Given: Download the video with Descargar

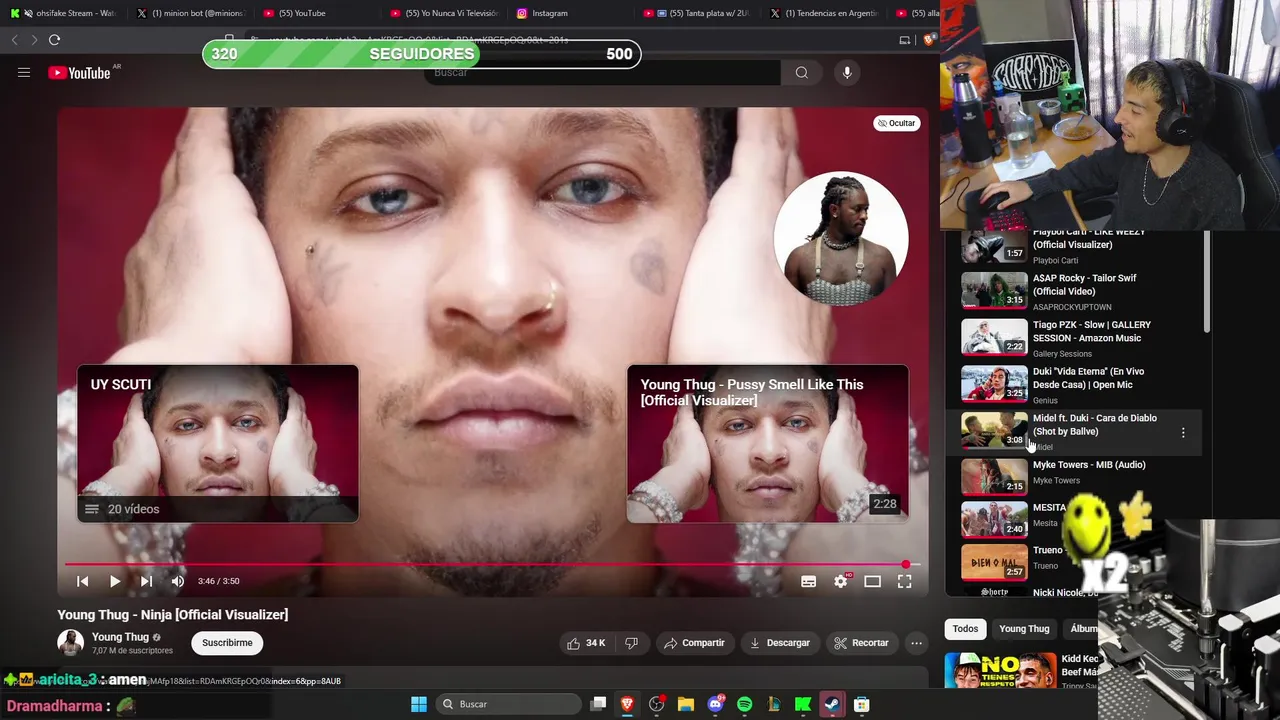Looking at the screenshot, I should click(x=779, y=643).
